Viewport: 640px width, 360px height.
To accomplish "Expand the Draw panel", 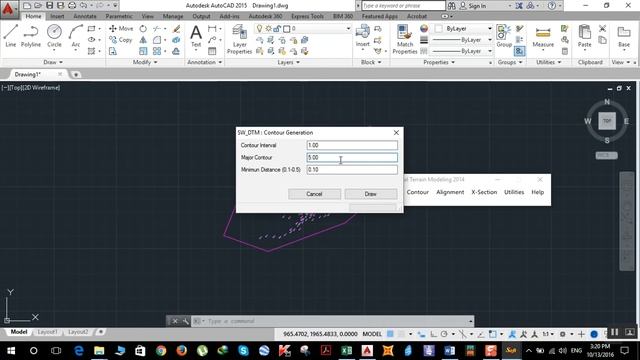I will coord(53,62).
